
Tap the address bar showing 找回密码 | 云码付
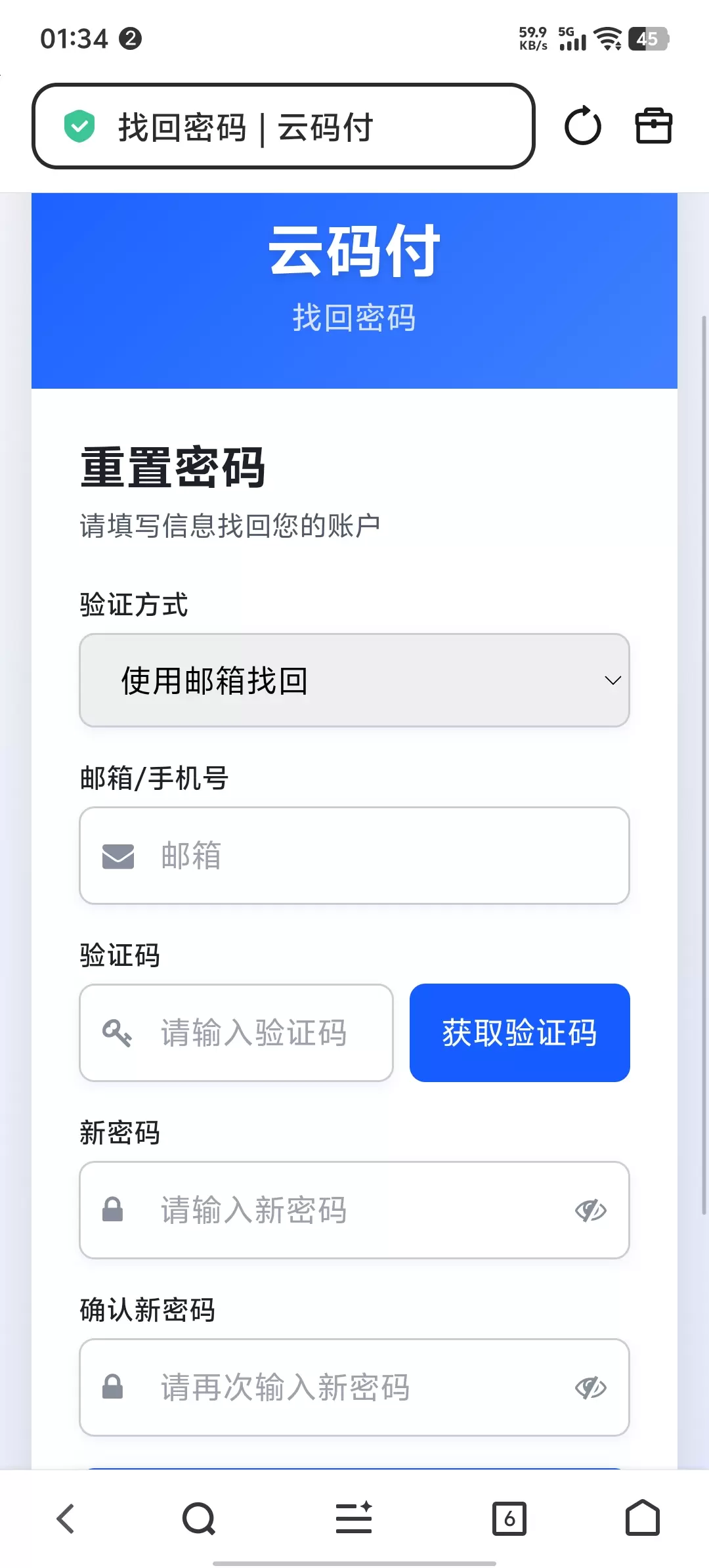pos(284,126)
